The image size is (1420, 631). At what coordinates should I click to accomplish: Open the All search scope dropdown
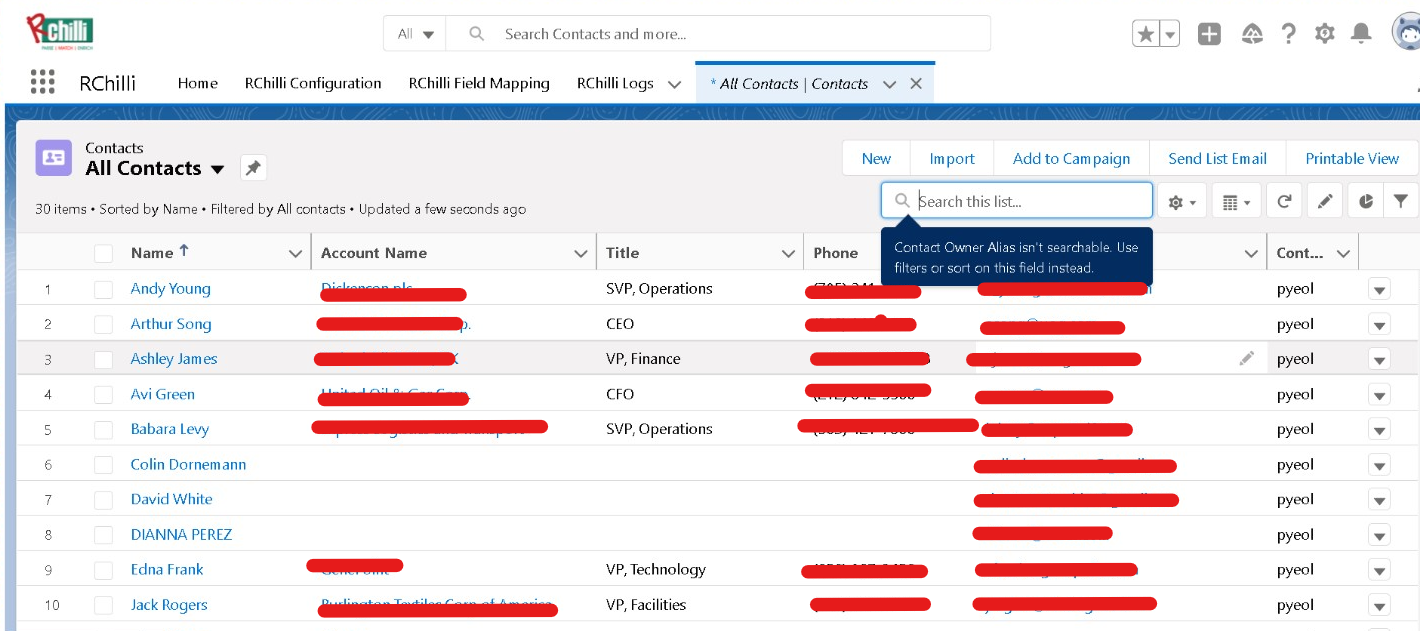pos(415,34)
